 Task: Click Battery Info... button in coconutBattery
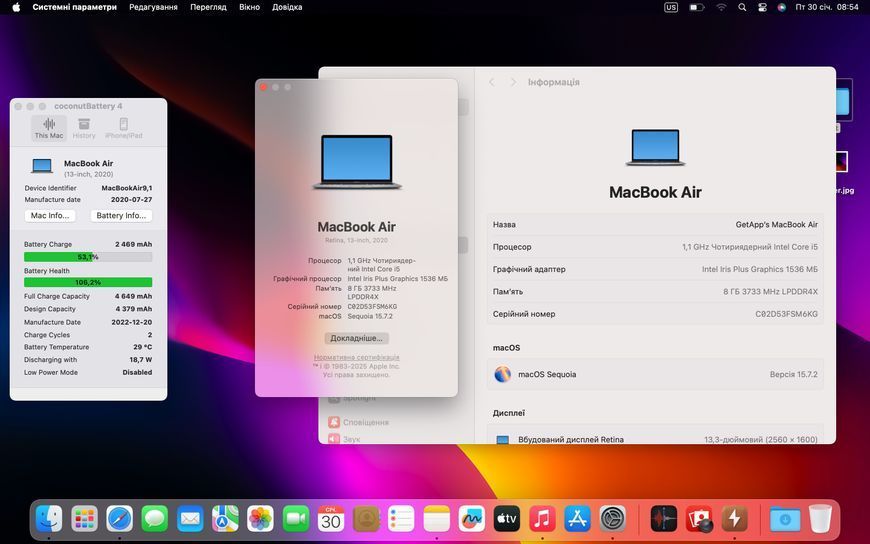(121, 215)
